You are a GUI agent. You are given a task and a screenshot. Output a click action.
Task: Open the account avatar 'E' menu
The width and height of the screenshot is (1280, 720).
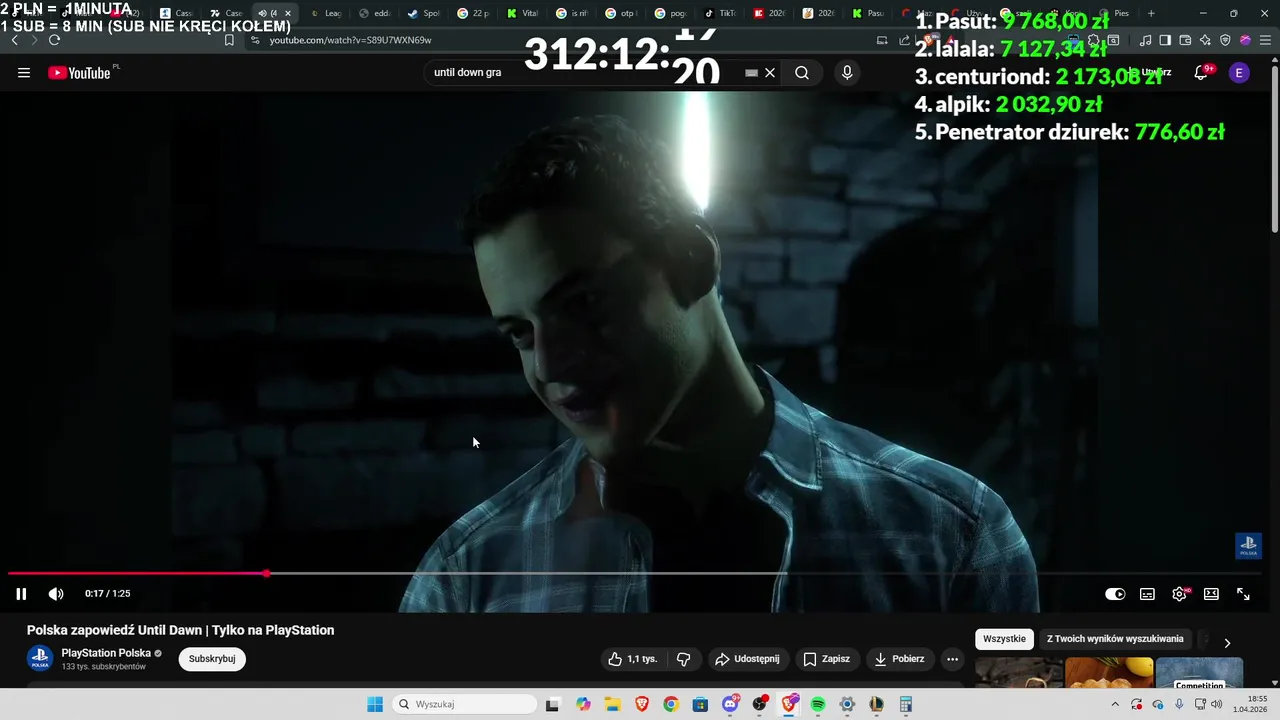(1239, 73)
